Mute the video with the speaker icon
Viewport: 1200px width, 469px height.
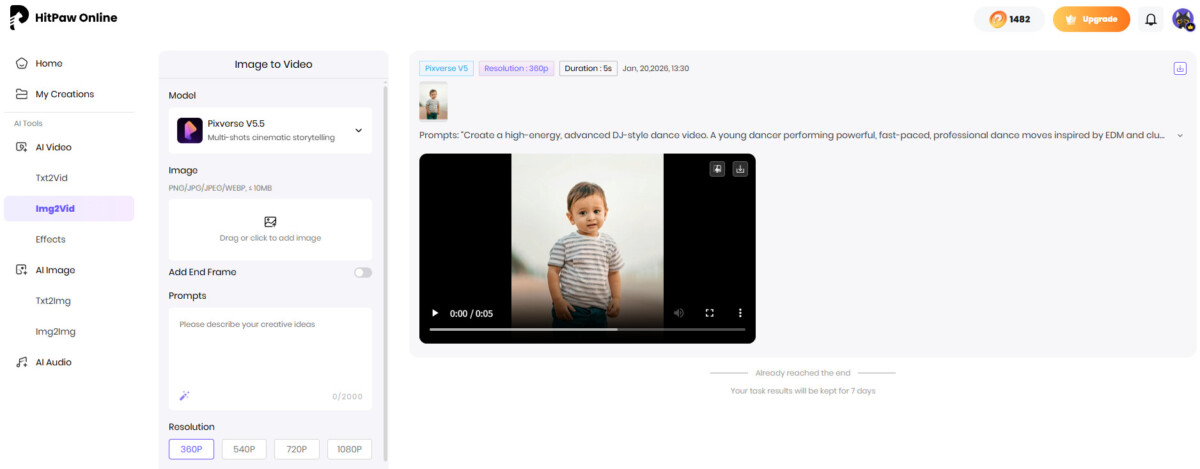coord(679,313)
